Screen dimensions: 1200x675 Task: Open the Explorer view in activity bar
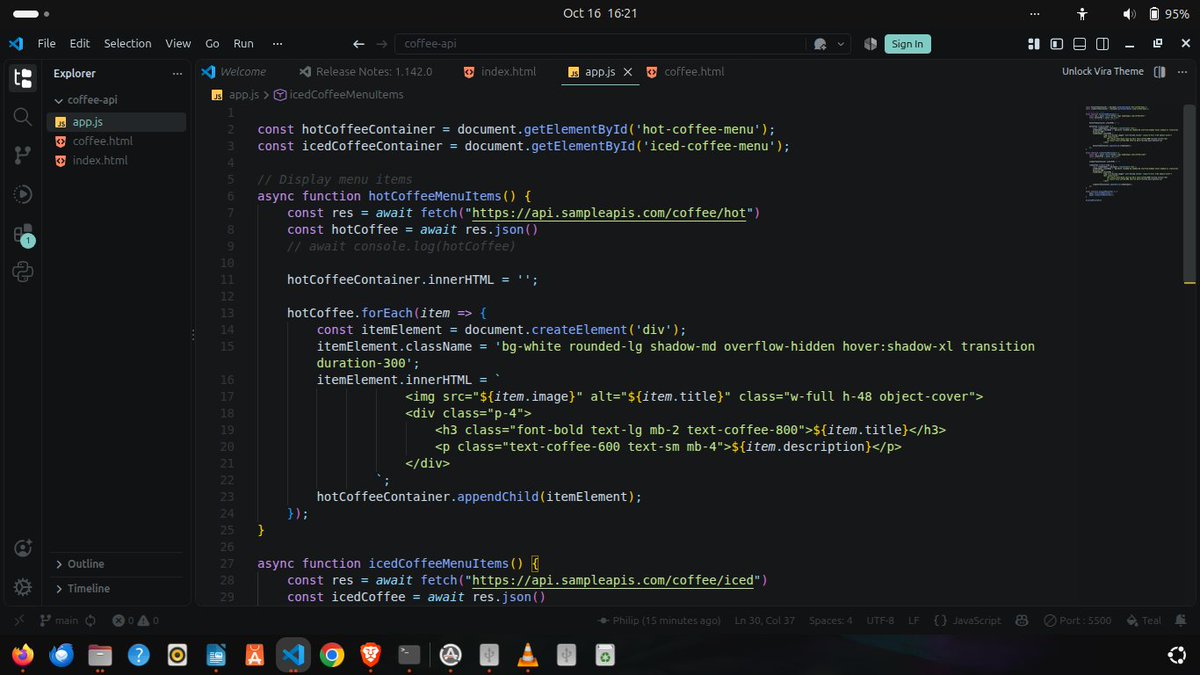(23, 78)
